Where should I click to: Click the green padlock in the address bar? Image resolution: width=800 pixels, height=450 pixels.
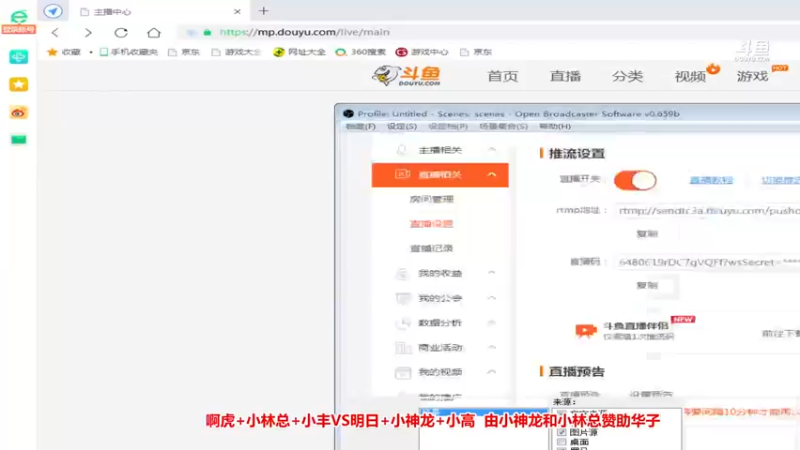tap(207, 32)
